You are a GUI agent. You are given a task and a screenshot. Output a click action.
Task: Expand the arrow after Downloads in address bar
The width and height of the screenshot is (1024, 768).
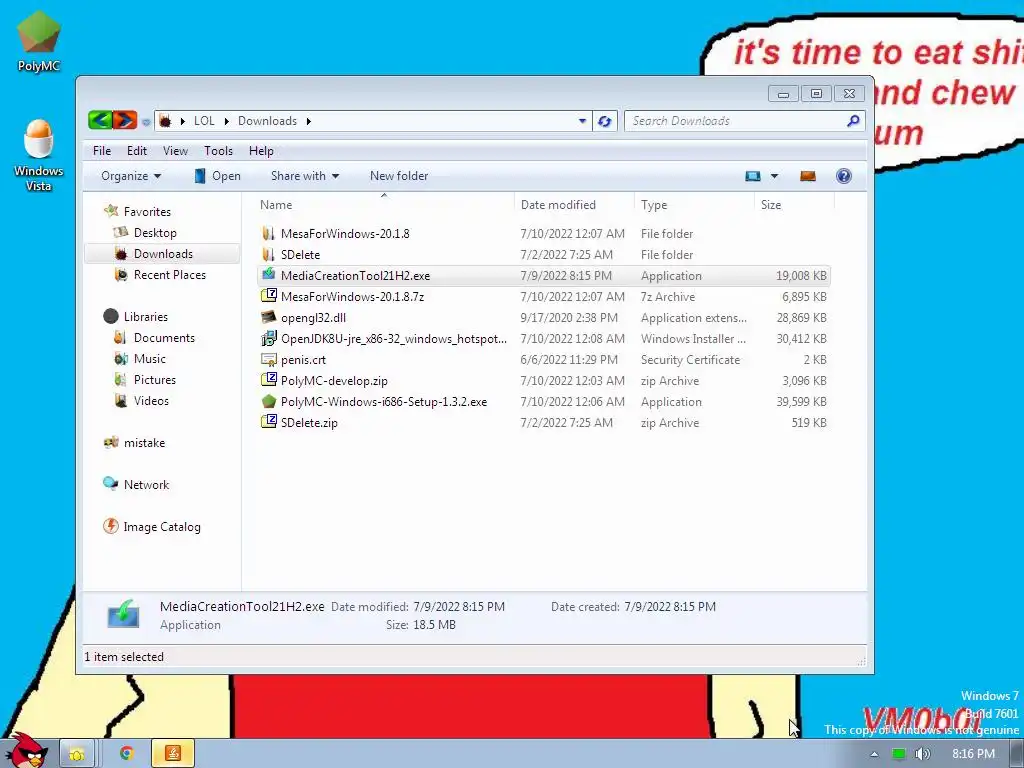[x=308, y=121]
